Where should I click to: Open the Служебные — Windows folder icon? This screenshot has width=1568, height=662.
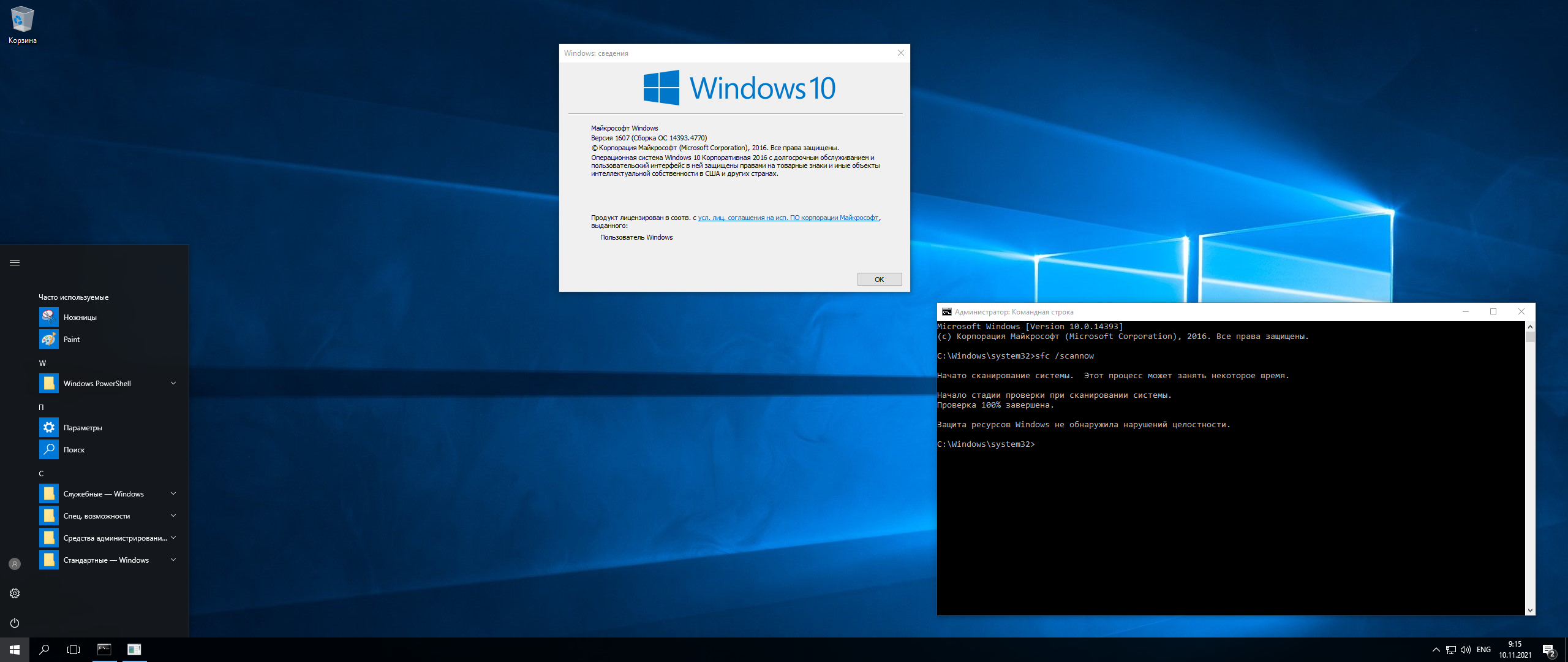click(49, 494)
